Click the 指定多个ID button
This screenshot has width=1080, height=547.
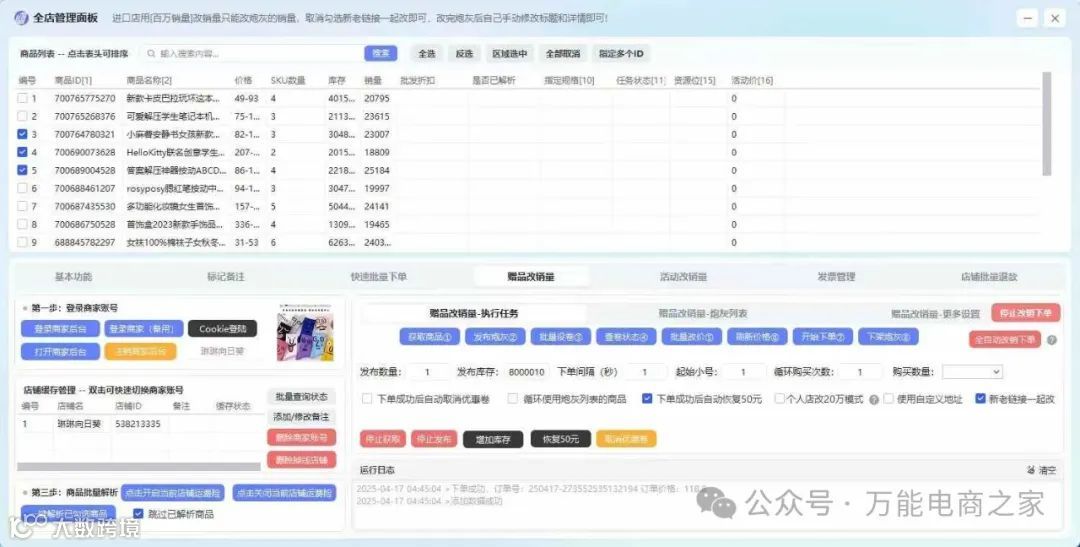[x=621, y=53]
